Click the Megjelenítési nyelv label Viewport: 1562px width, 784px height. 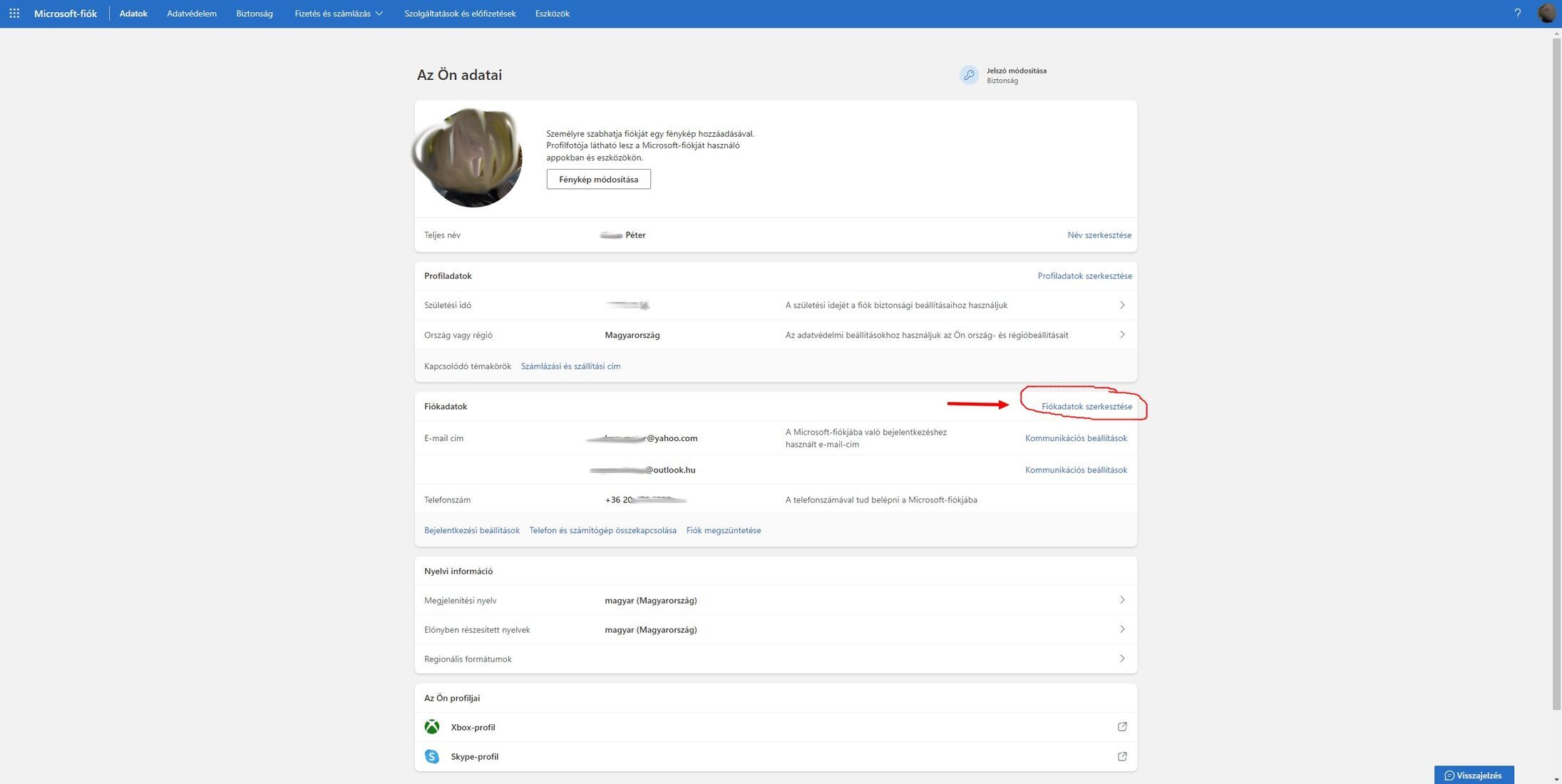460,600
